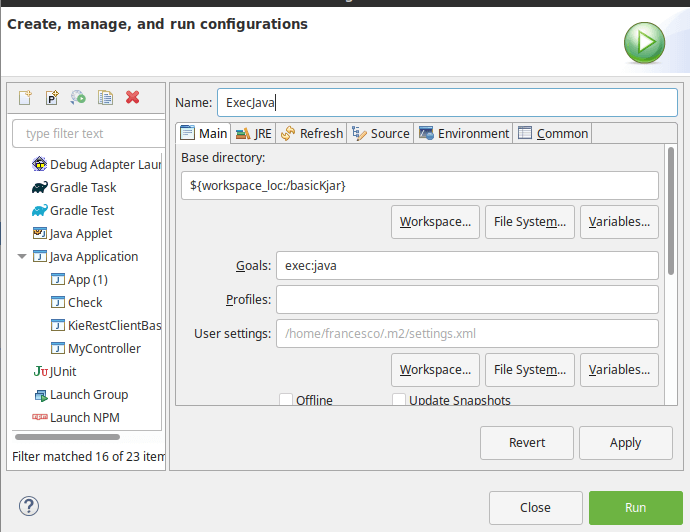Switch to the Environment tab

pyautogui.click(x=463, y=133)
